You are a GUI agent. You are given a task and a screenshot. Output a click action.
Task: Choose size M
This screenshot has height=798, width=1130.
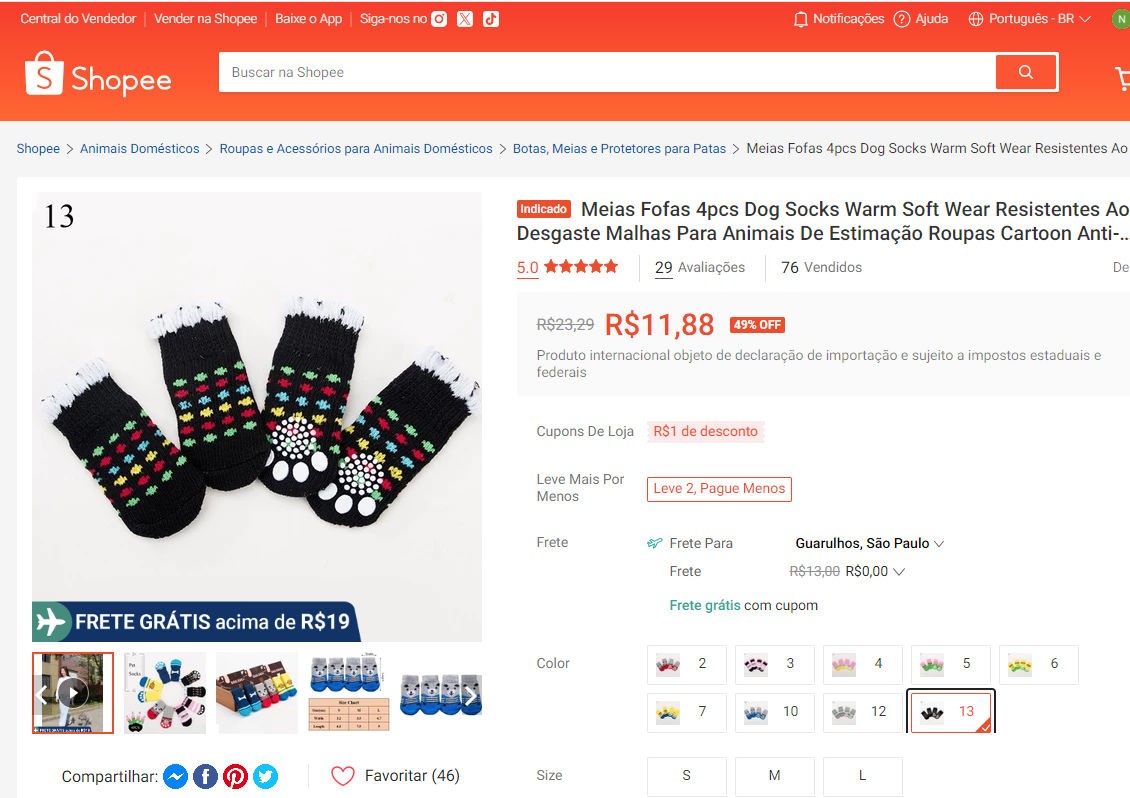point(774,776)
